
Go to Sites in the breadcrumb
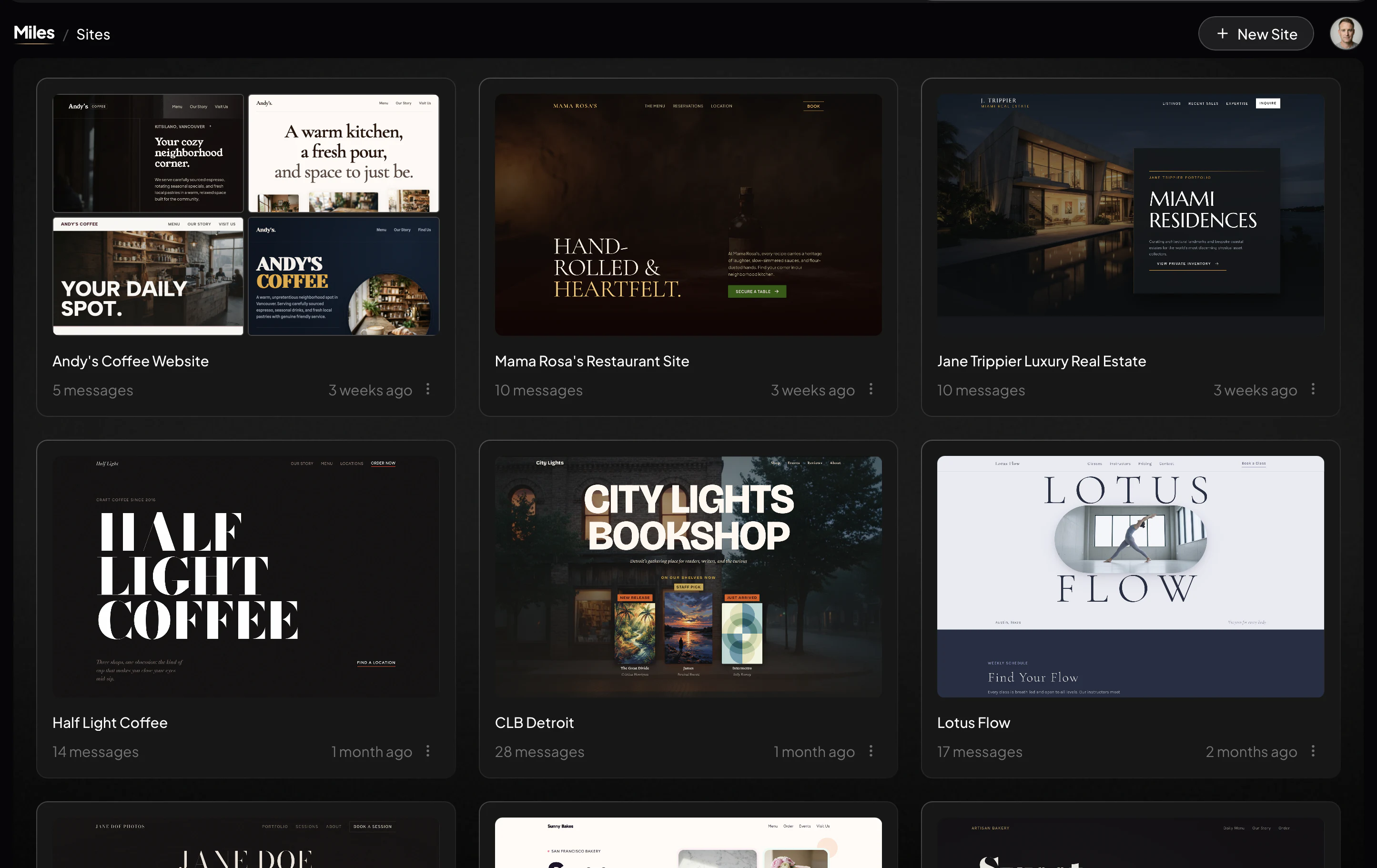click(93, 34)
